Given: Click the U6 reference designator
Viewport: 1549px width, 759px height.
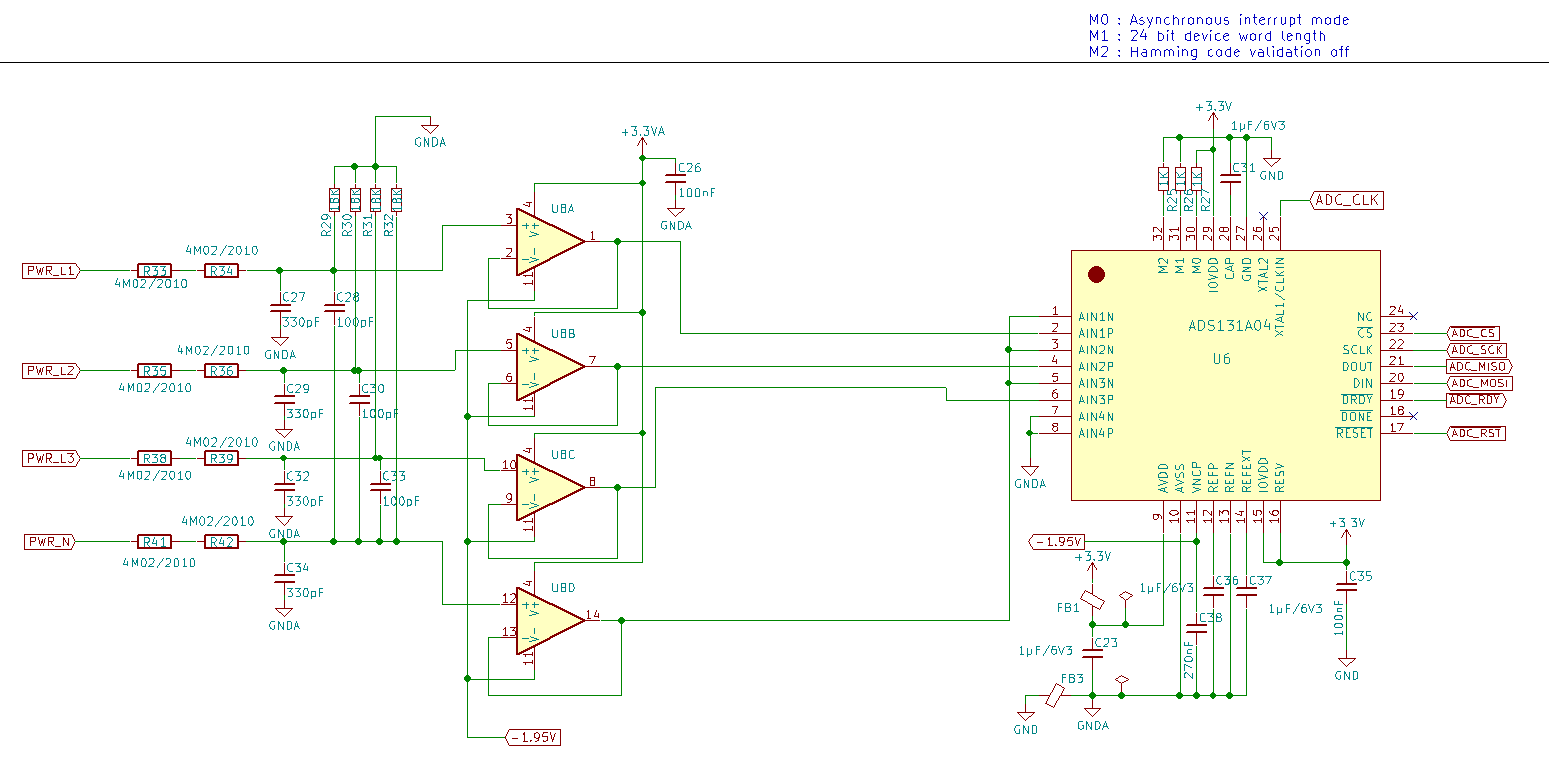Looking at the screenshot, I should 1221,358.
